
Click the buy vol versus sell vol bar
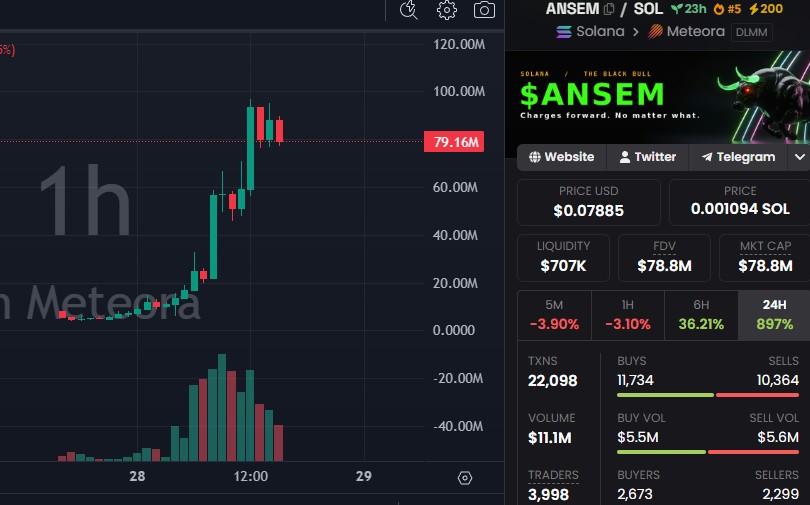click(x=708, y=452)
